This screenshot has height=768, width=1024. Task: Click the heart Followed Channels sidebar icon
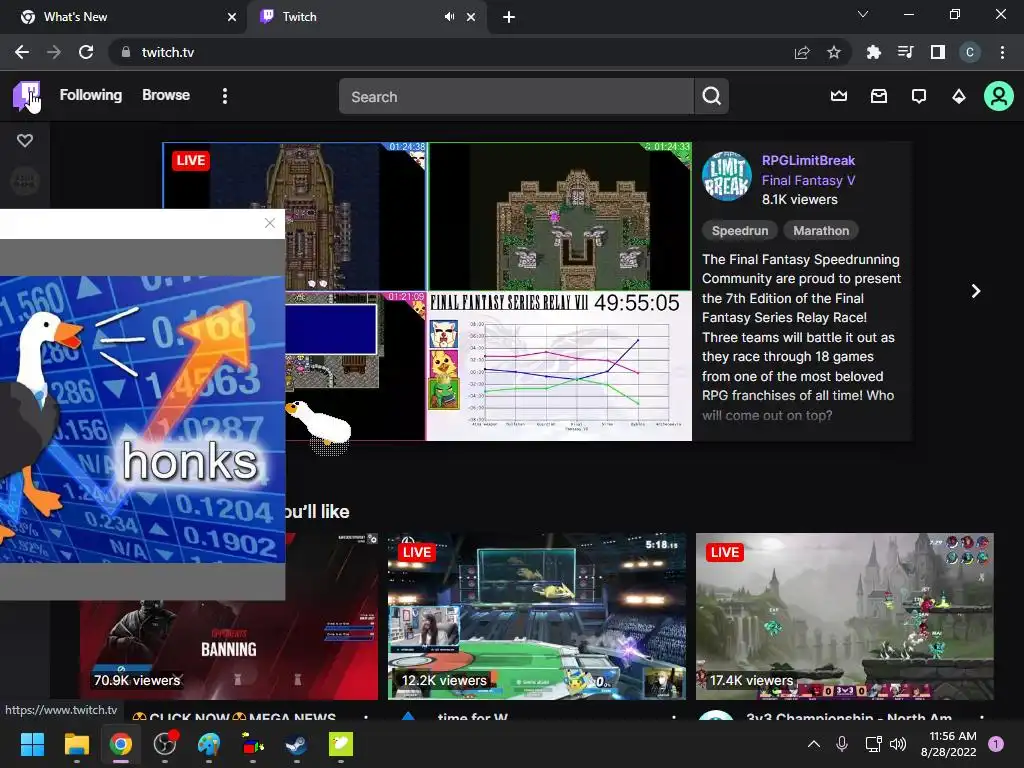point(25,140)
